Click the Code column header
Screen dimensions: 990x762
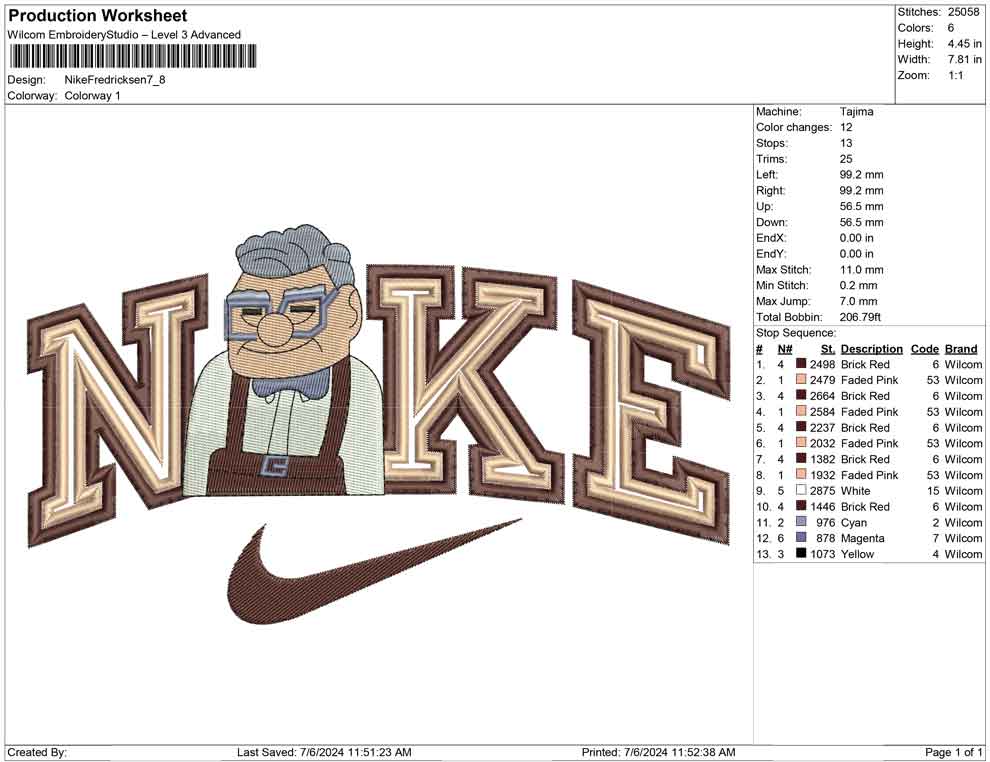click(x=924, y=349)
